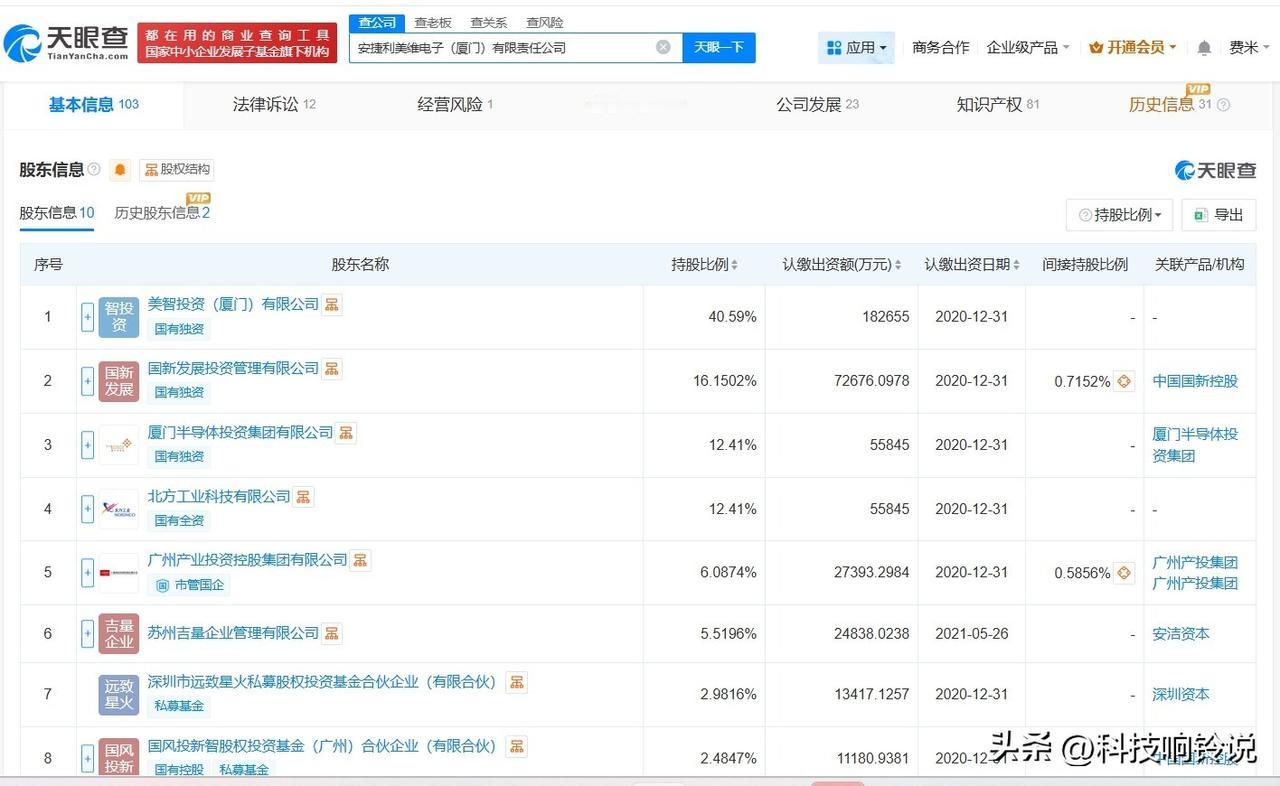The image size is (1280, 786).
Task: Switch to the 历史股东信息 sub-tab
Action: [x=162, y=213]
